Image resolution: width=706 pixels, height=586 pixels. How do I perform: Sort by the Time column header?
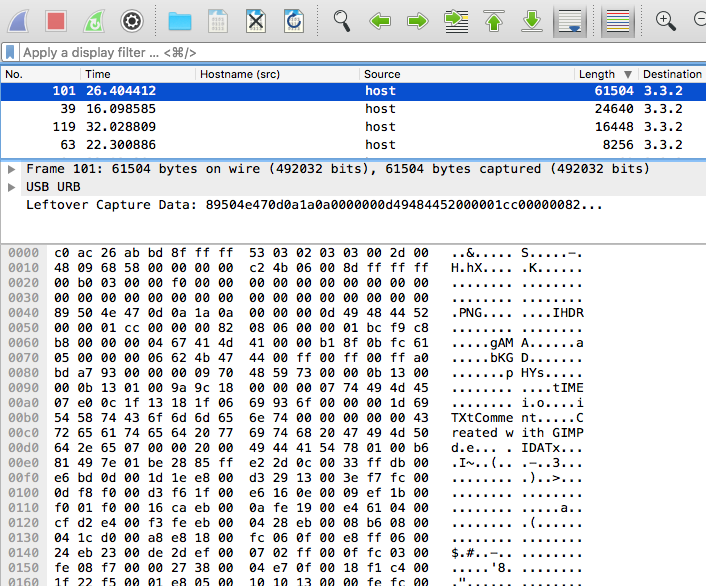point(138,74)
